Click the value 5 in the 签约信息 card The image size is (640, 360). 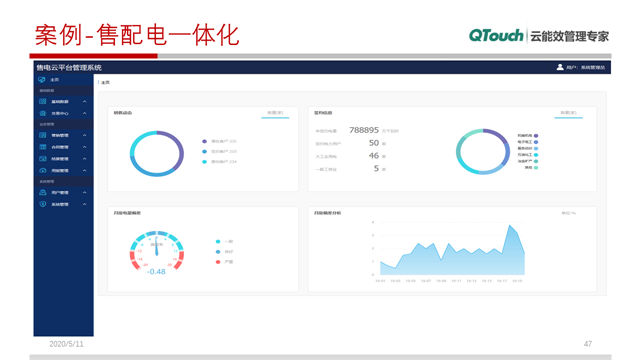tap(376, 168)
